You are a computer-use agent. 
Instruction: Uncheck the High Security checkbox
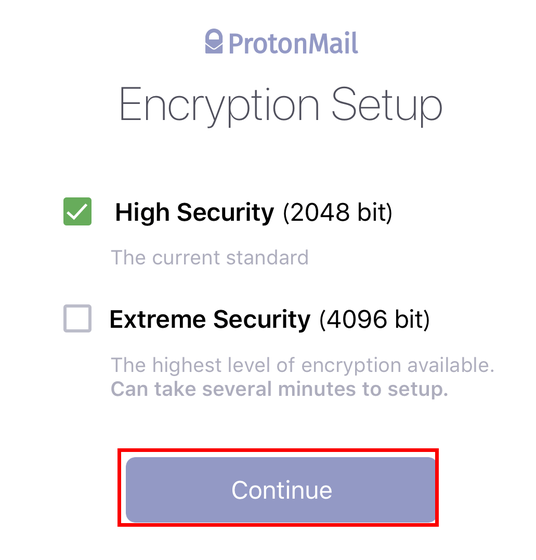point(77,211)
